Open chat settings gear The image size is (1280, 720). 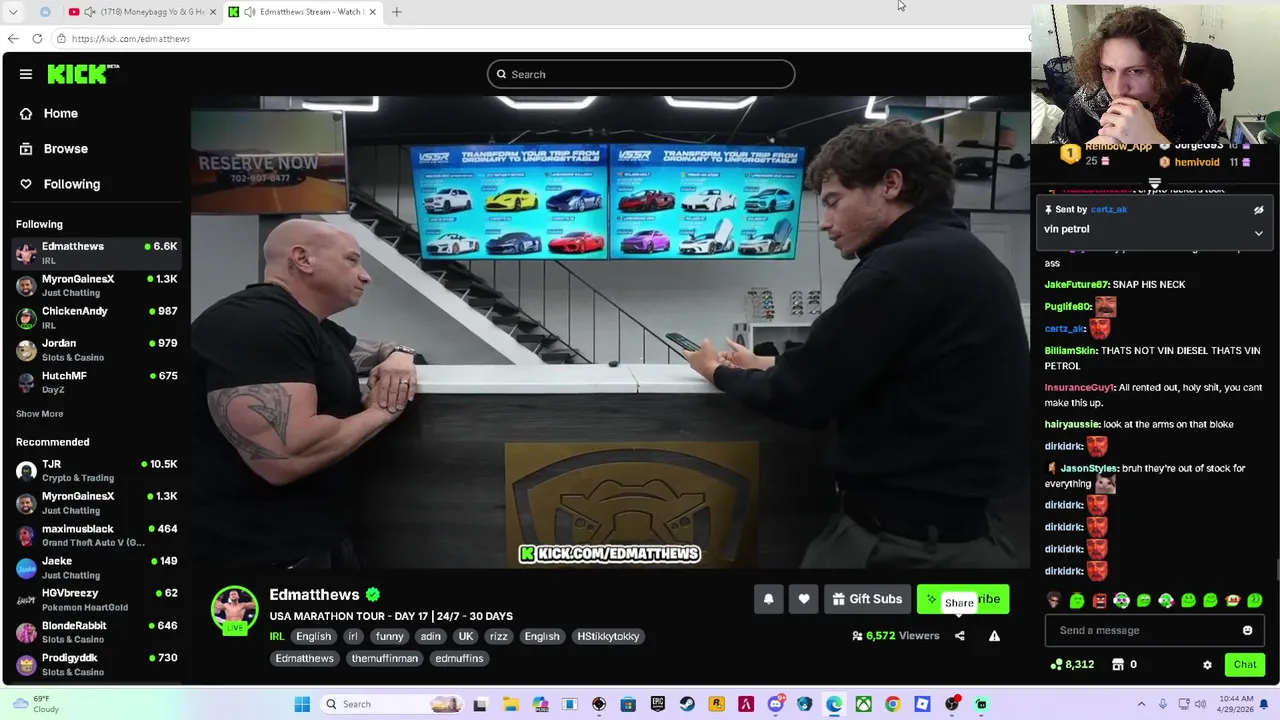coord(1207,664)
